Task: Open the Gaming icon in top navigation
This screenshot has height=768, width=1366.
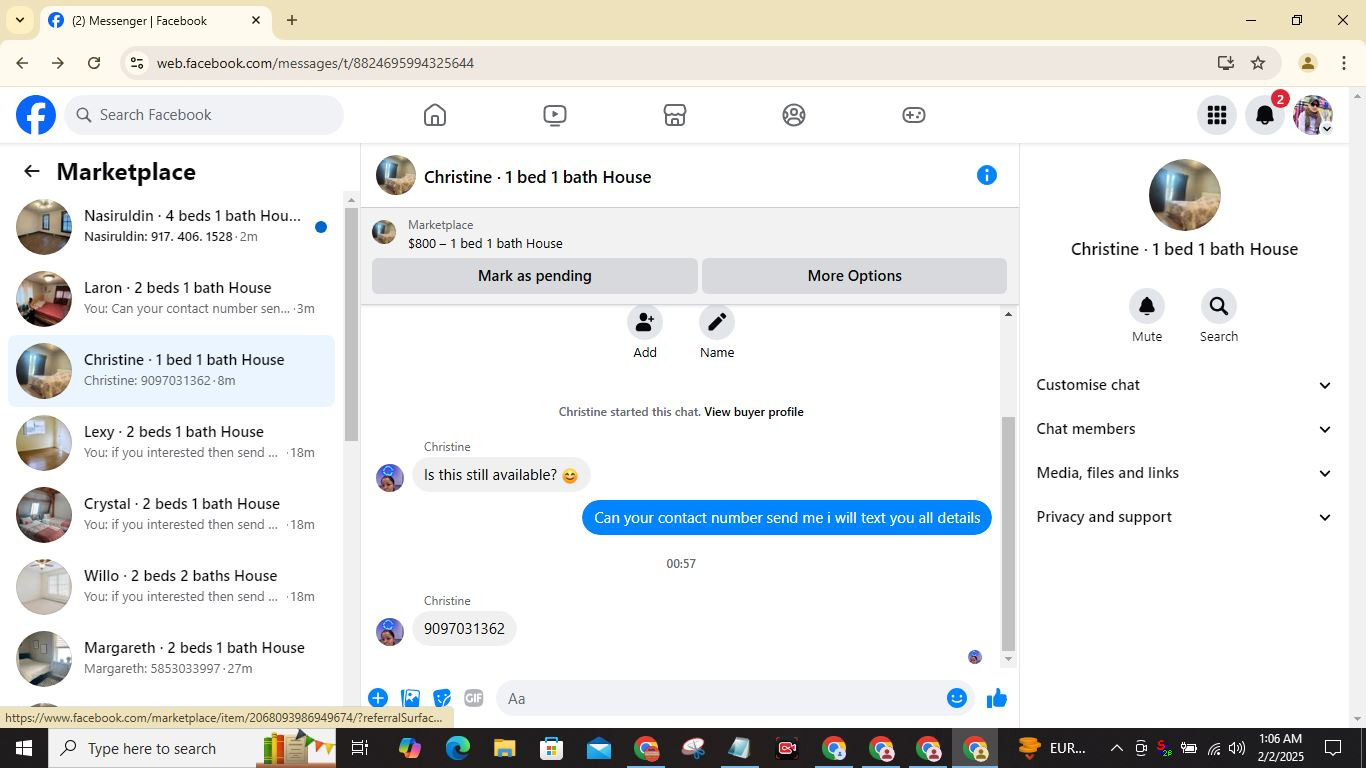Action: [x=914, y=115]
